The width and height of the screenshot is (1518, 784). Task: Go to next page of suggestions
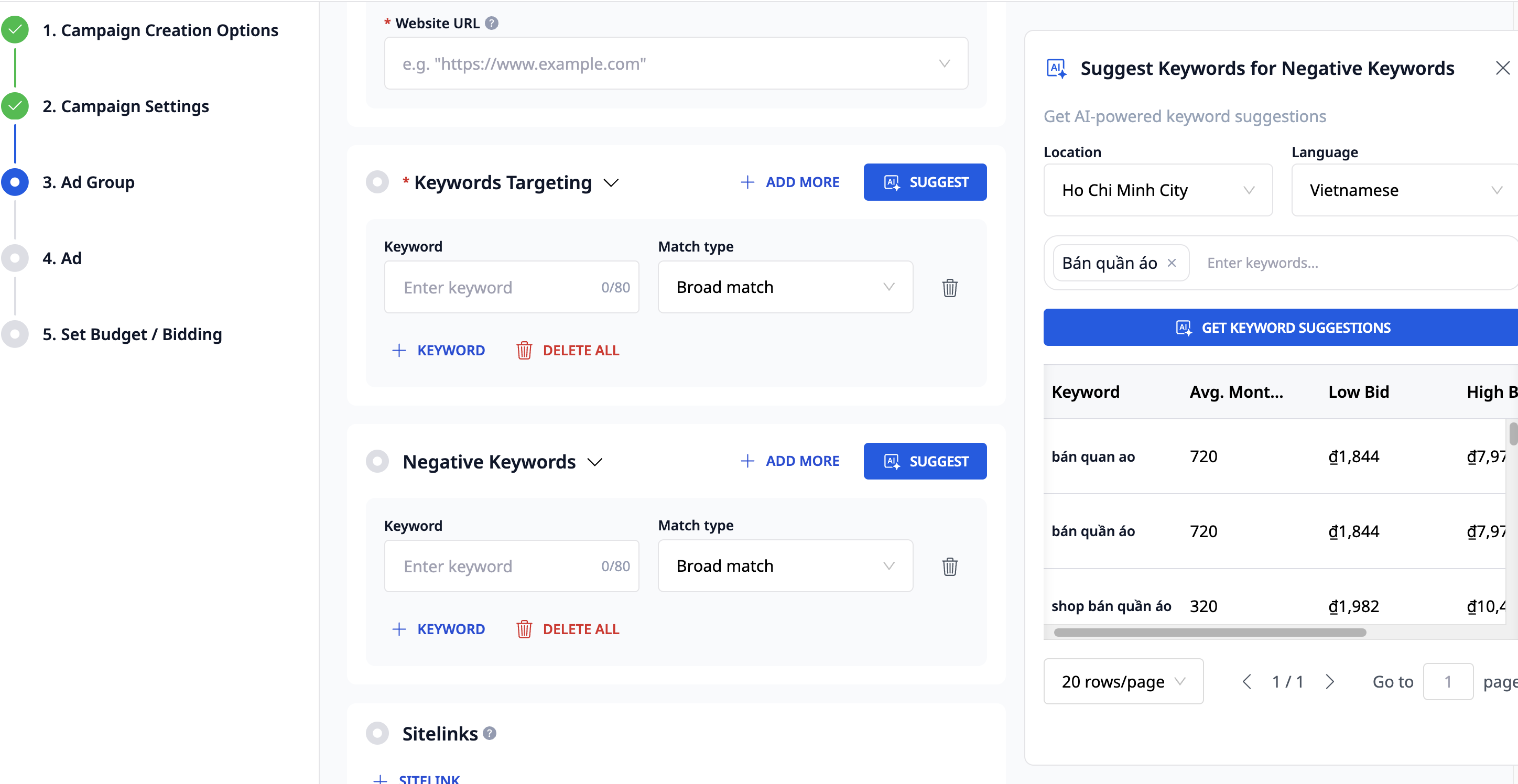coord(1329,681)
